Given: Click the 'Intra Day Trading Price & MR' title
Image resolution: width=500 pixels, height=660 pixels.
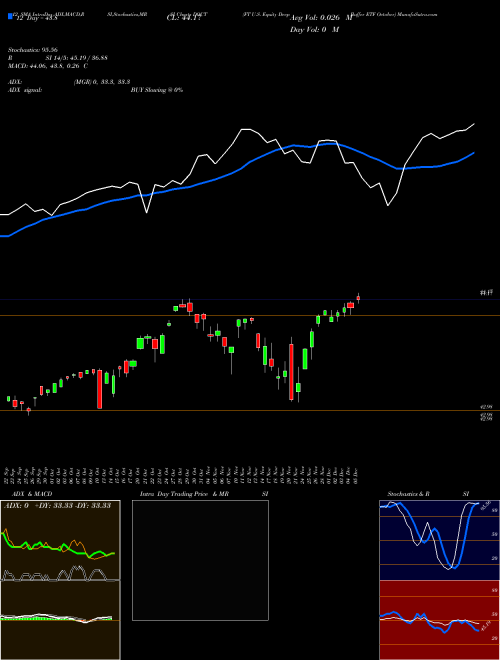Looking at the screenshot, I should (x=184, y=494).
